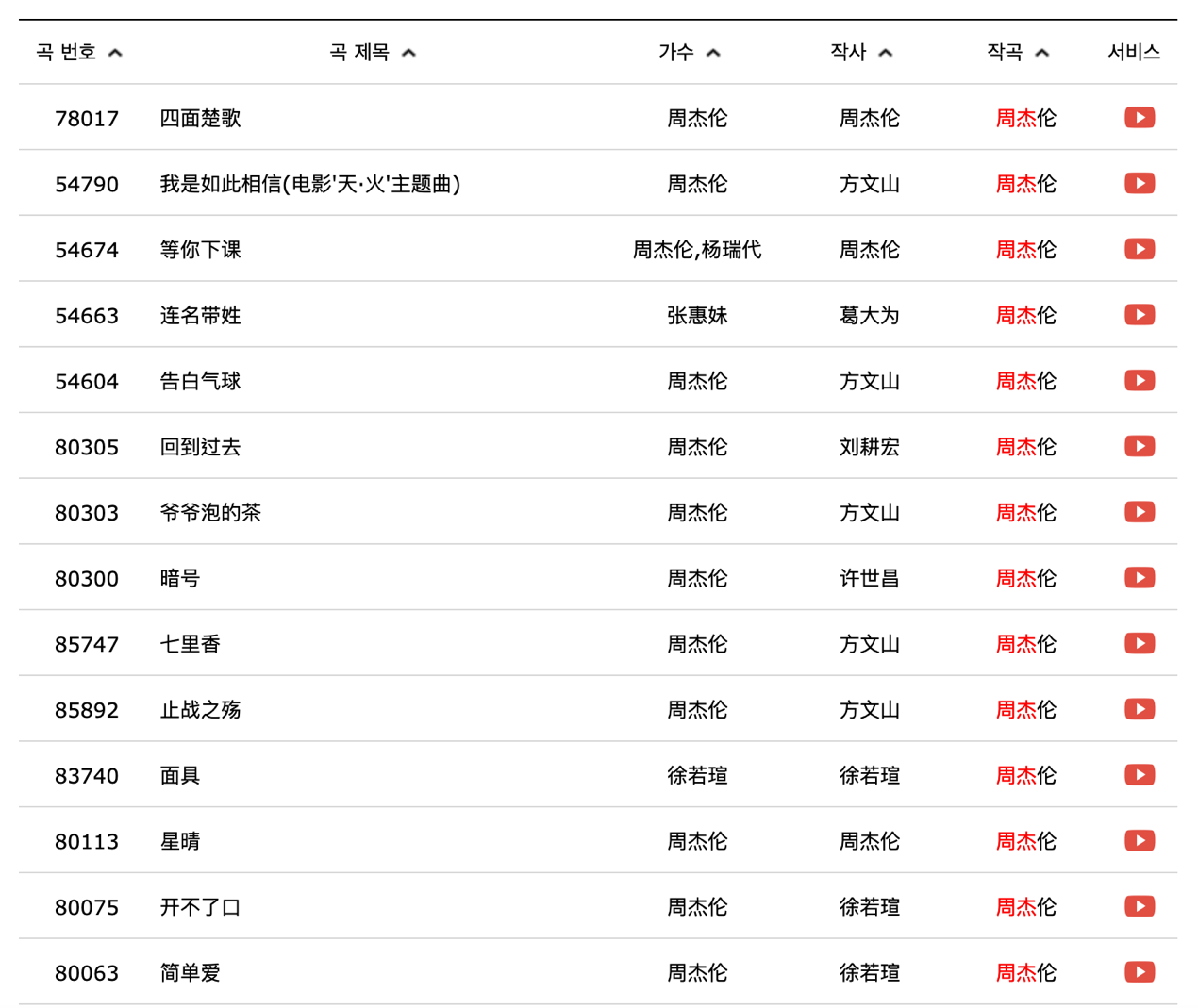This screenshot has height=1008, width=1198.
Task: Play the video for 星晴
Action: [1139, 841]
